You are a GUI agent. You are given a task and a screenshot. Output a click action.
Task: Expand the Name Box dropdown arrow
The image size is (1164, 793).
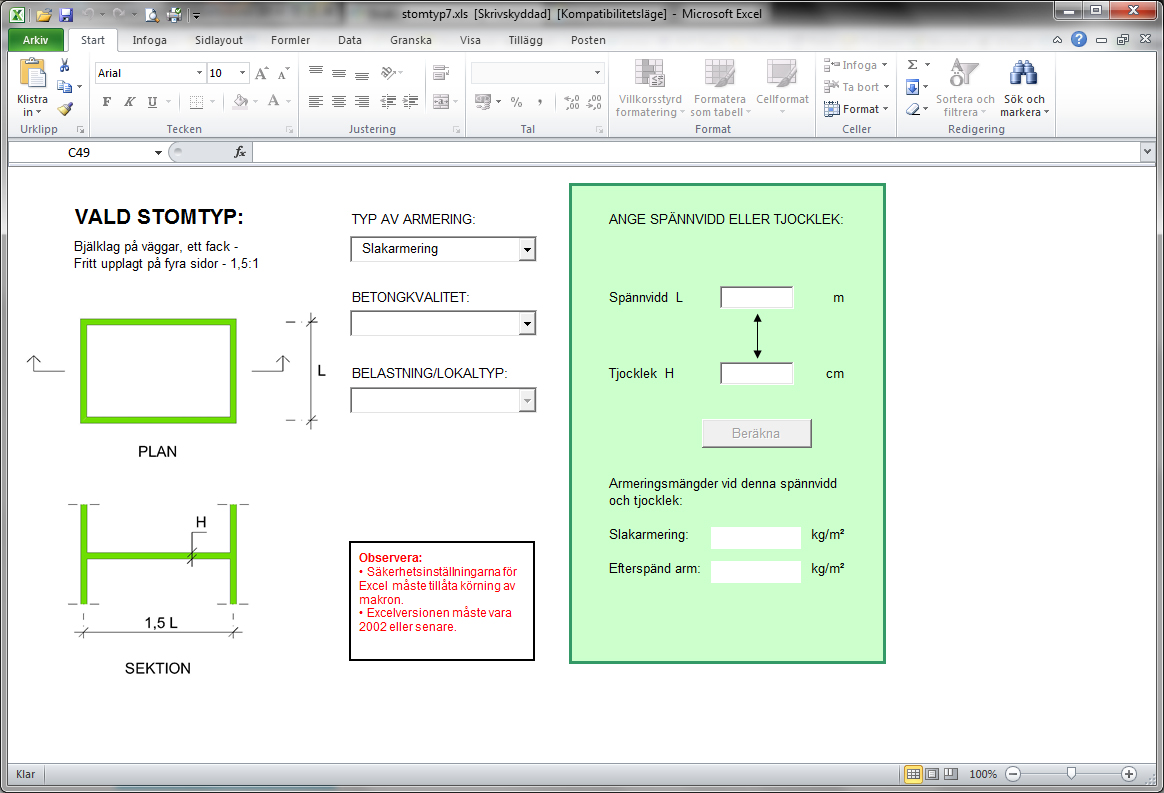coord(158,153)
